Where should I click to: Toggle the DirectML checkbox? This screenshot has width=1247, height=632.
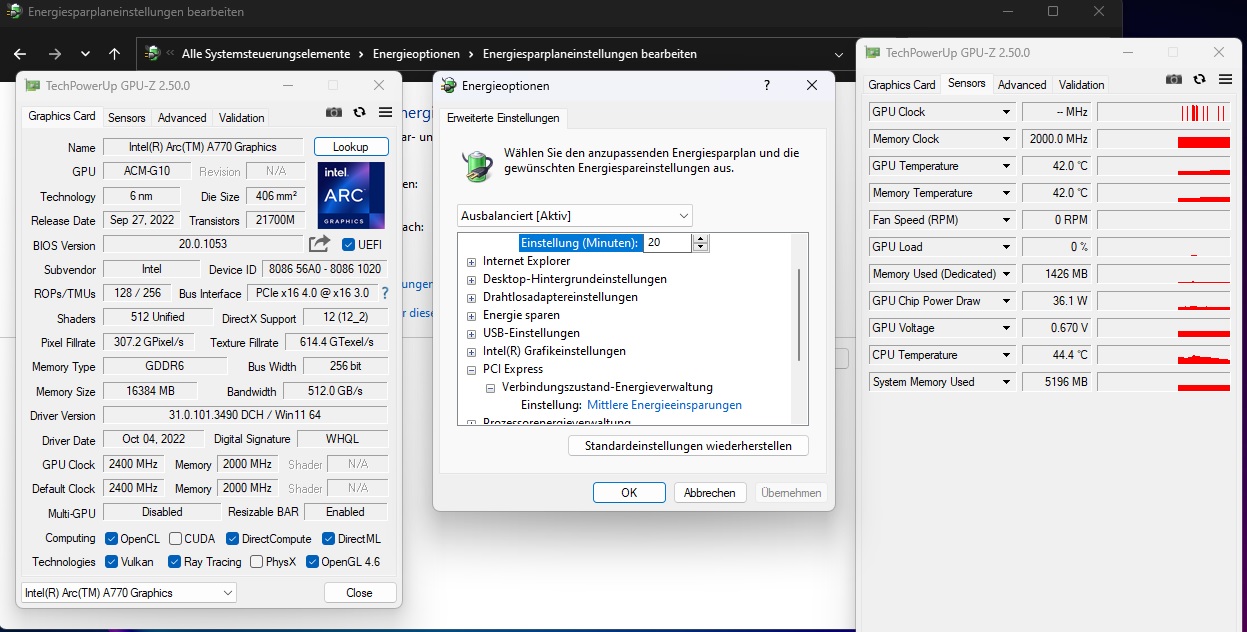[328, 538]
